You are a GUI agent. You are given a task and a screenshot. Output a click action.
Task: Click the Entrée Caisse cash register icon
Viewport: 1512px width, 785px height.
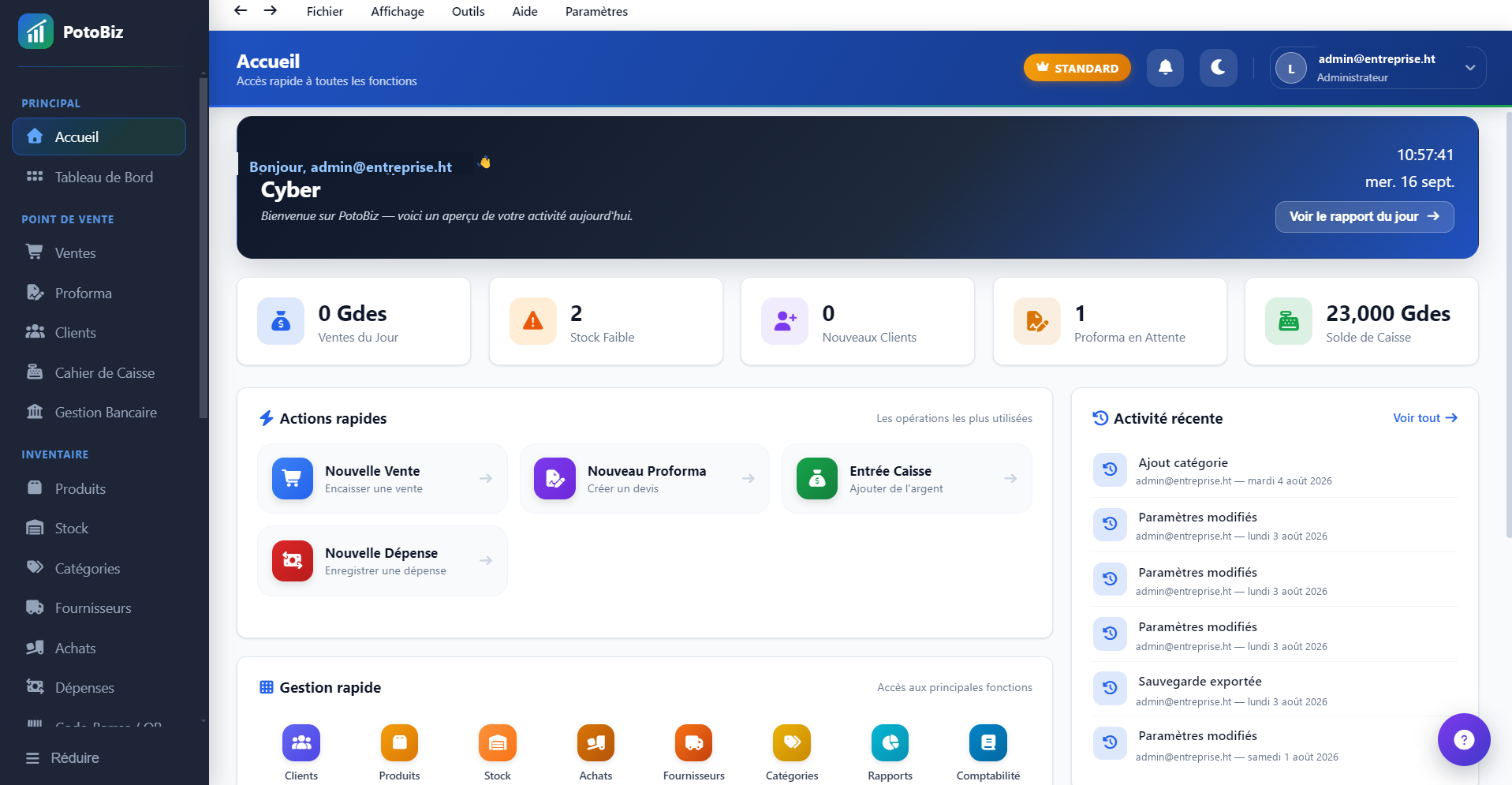[x=817, y=479]
